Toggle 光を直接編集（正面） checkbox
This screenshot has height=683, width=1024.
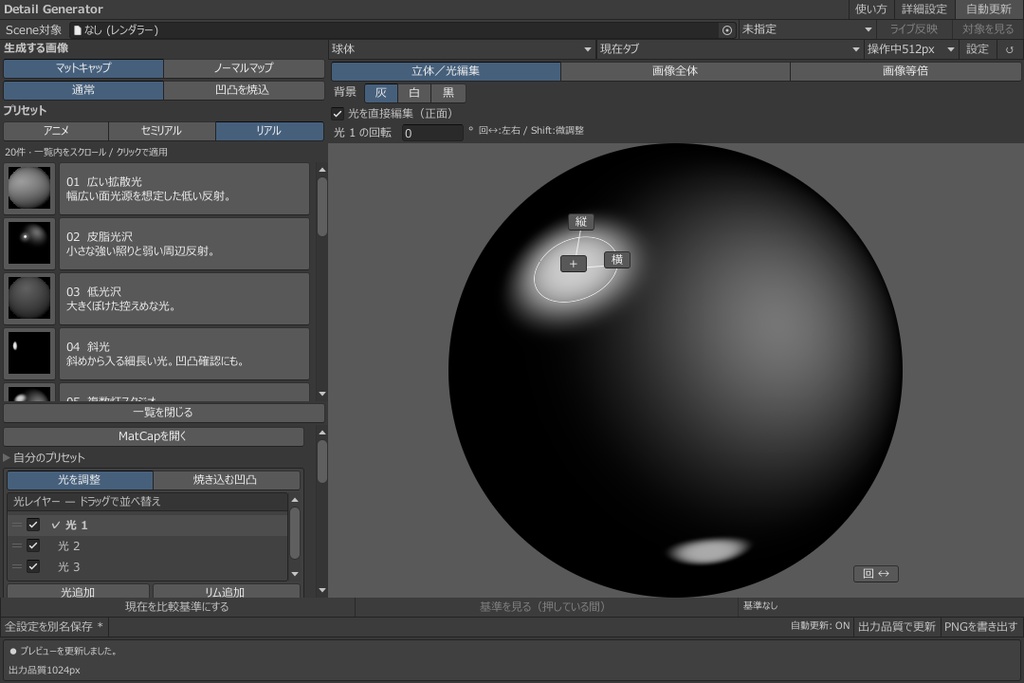click(337, 114)
